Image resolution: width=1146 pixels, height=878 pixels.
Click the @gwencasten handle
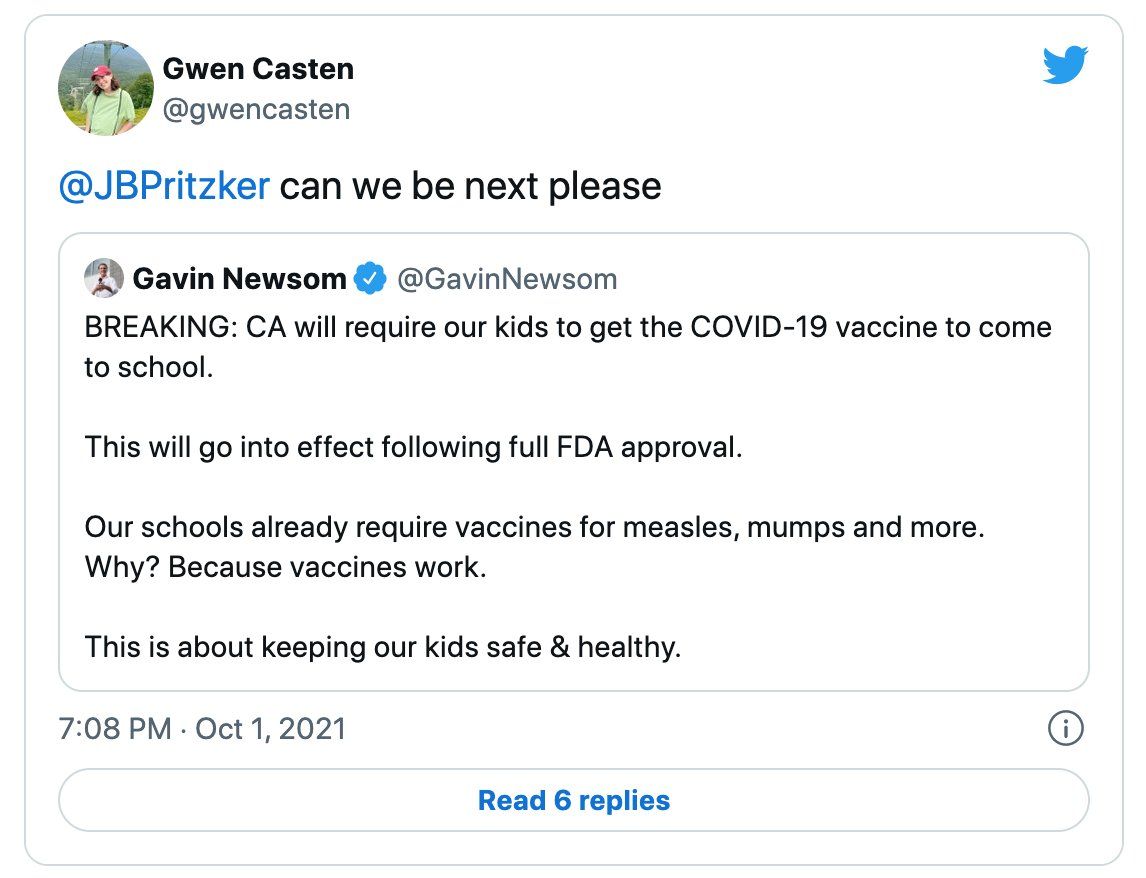[257, 110]
